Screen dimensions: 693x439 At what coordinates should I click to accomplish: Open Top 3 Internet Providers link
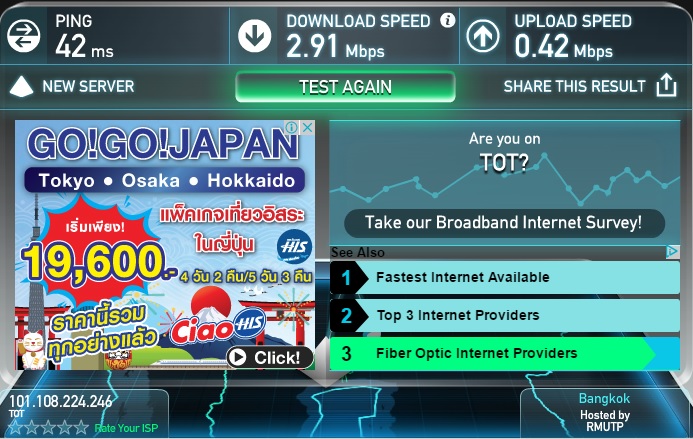(505, 315)
